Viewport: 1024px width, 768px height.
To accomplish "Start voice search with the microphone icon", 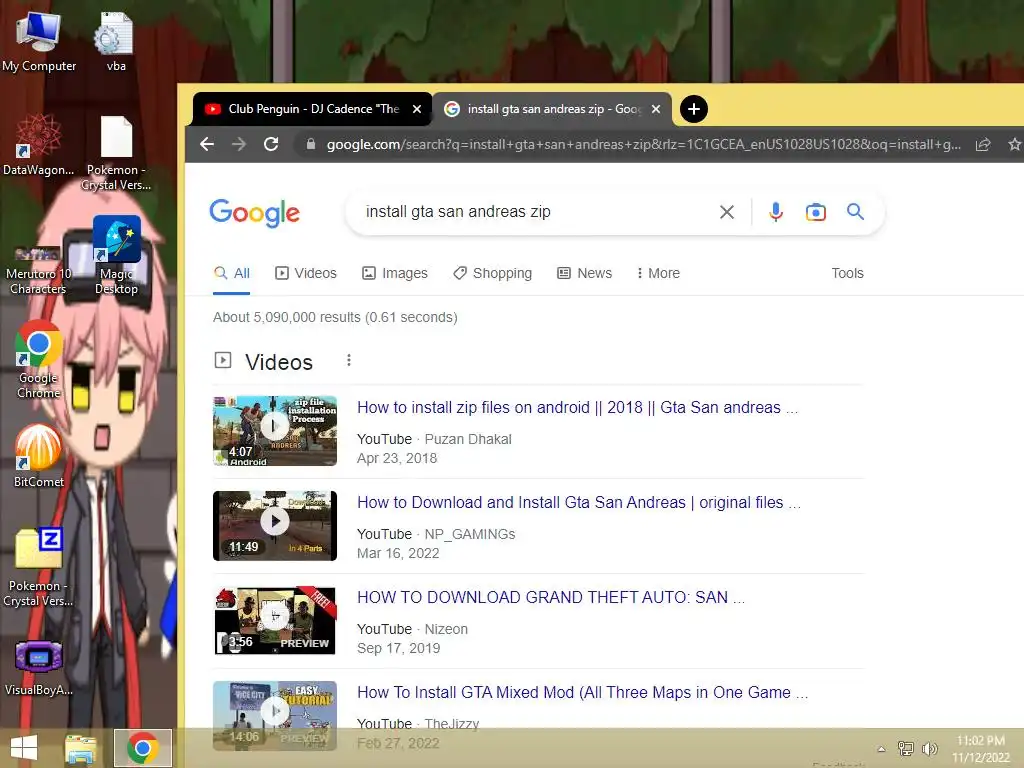I will pos(776,212).
